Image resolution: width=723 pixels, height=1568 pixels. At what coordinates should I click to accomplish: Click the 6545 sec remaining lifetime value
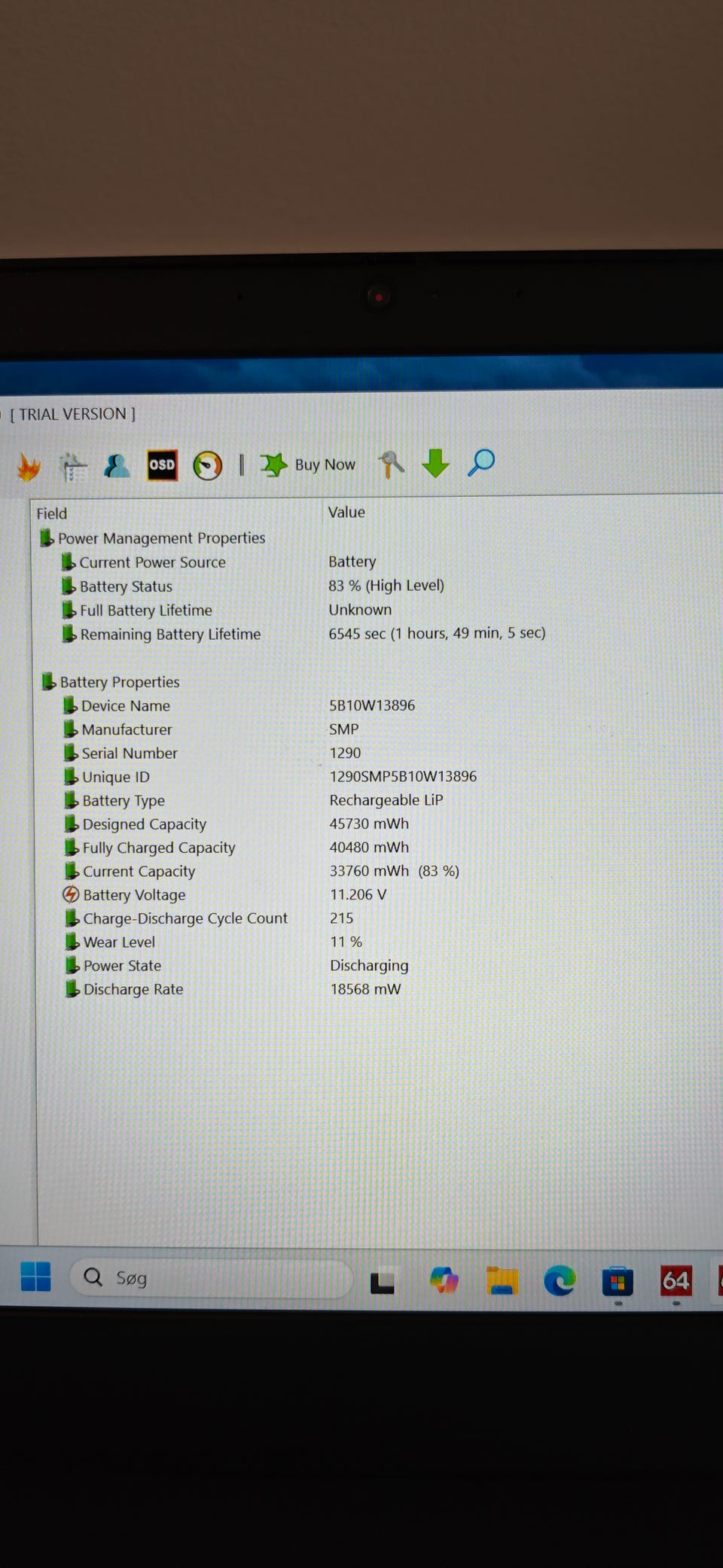[437, 634]
